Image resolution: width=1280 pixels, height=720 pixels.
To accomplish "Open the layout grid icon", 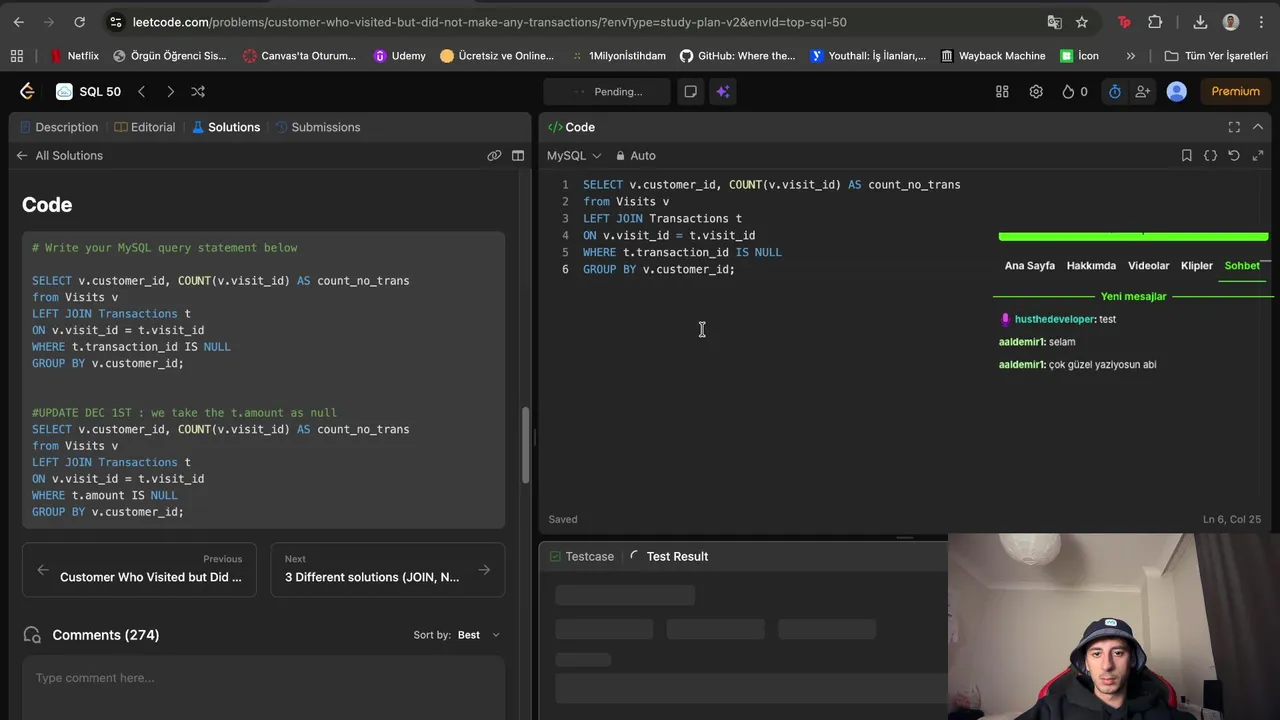I will click(x=1002, y=91).
